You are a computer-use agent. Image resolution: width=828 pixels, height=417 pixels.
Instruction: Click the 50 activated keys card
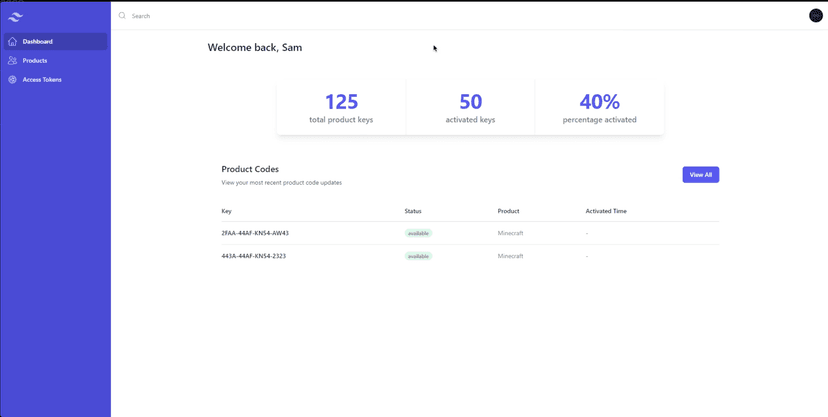(x=470, y=108)
